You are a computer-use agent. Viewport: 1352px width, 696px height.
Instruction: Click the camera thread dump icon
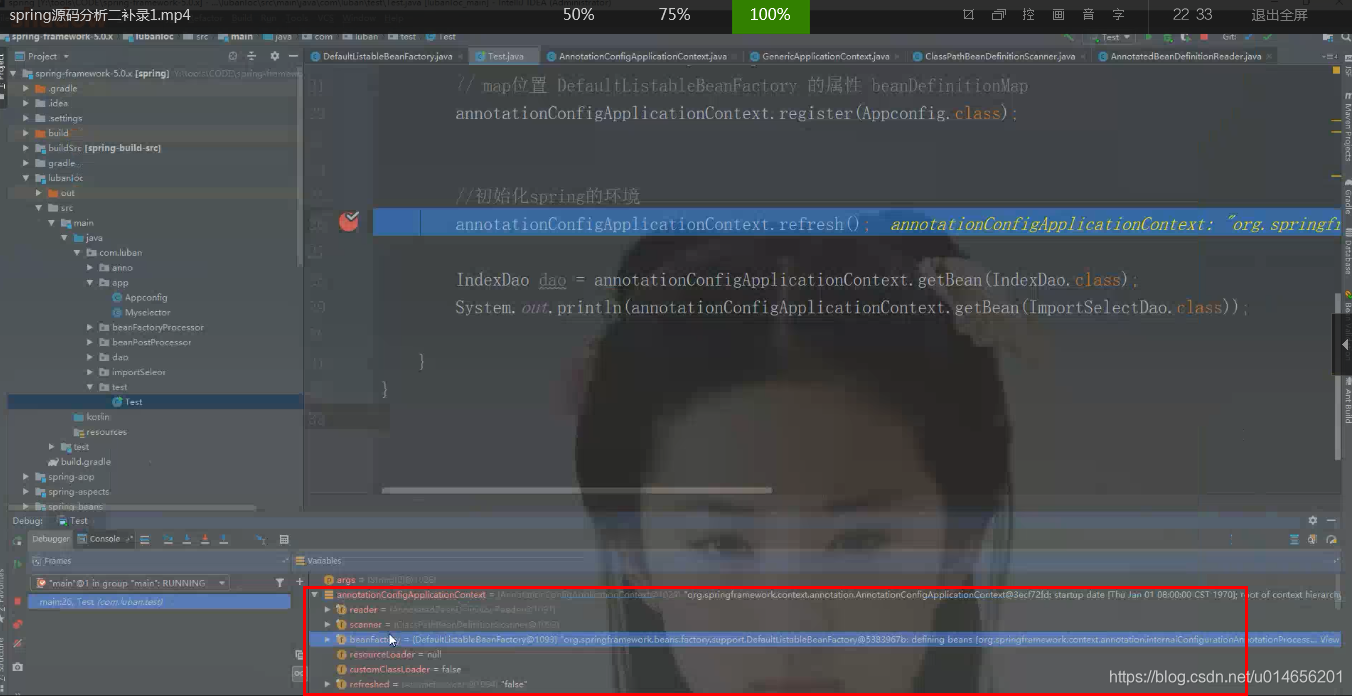point(17,667)
